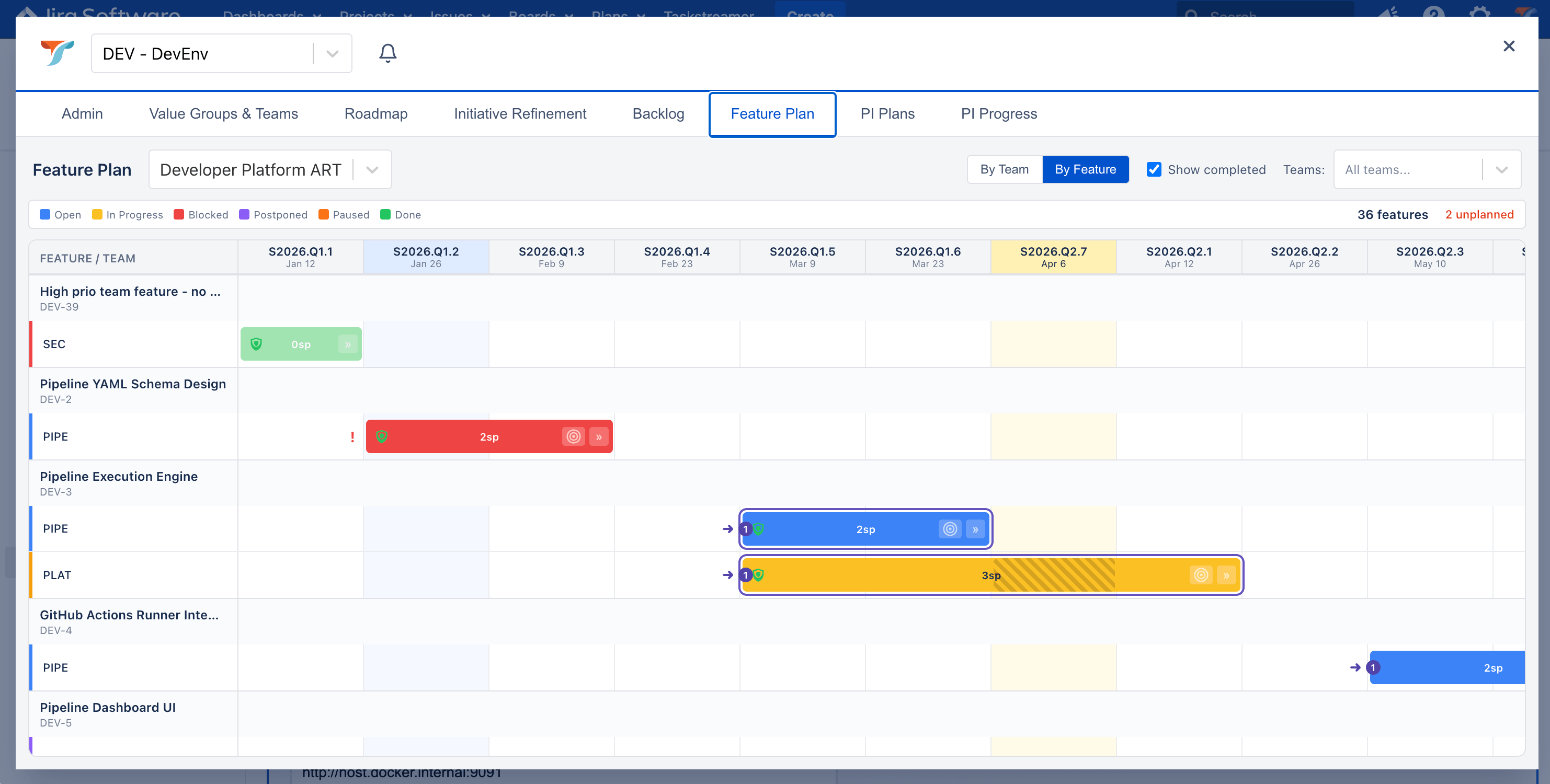The width and height of the screenshot is (1550, 784).
Task: Switch view to By Team
Action: [1004, 169]
